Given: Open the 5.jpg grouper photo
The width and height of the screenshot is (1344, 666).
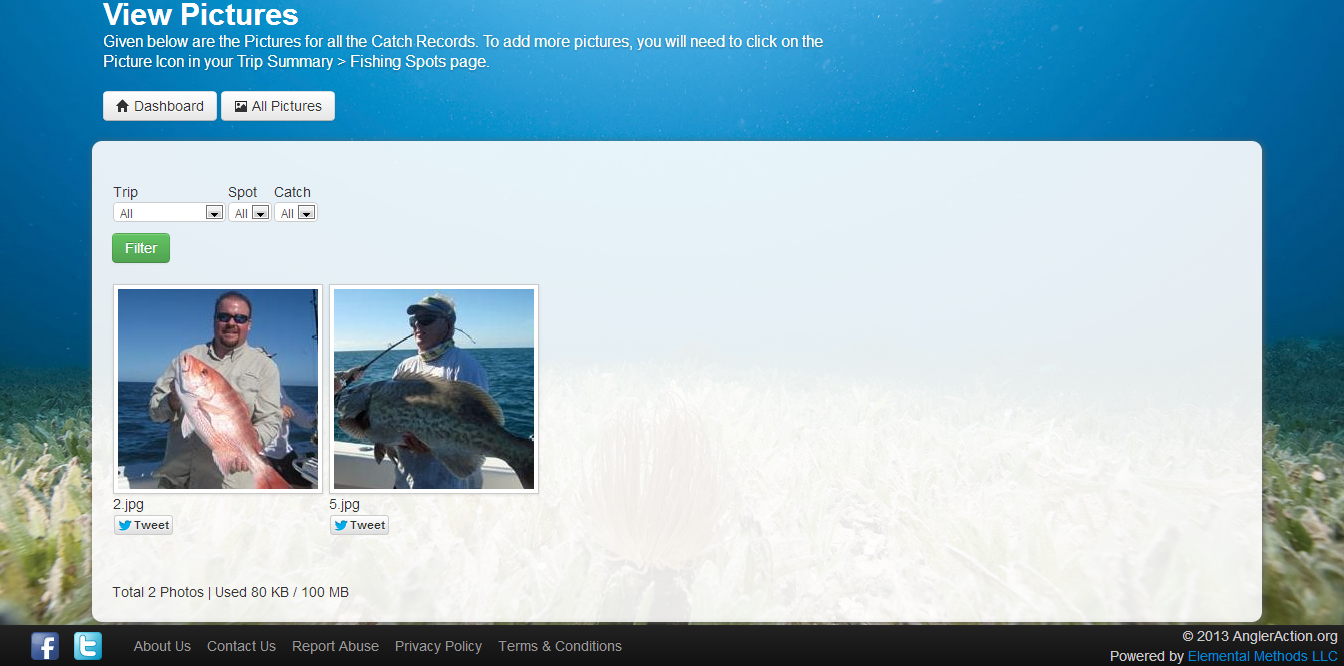Looking at the screenshot, I should 434,389.
